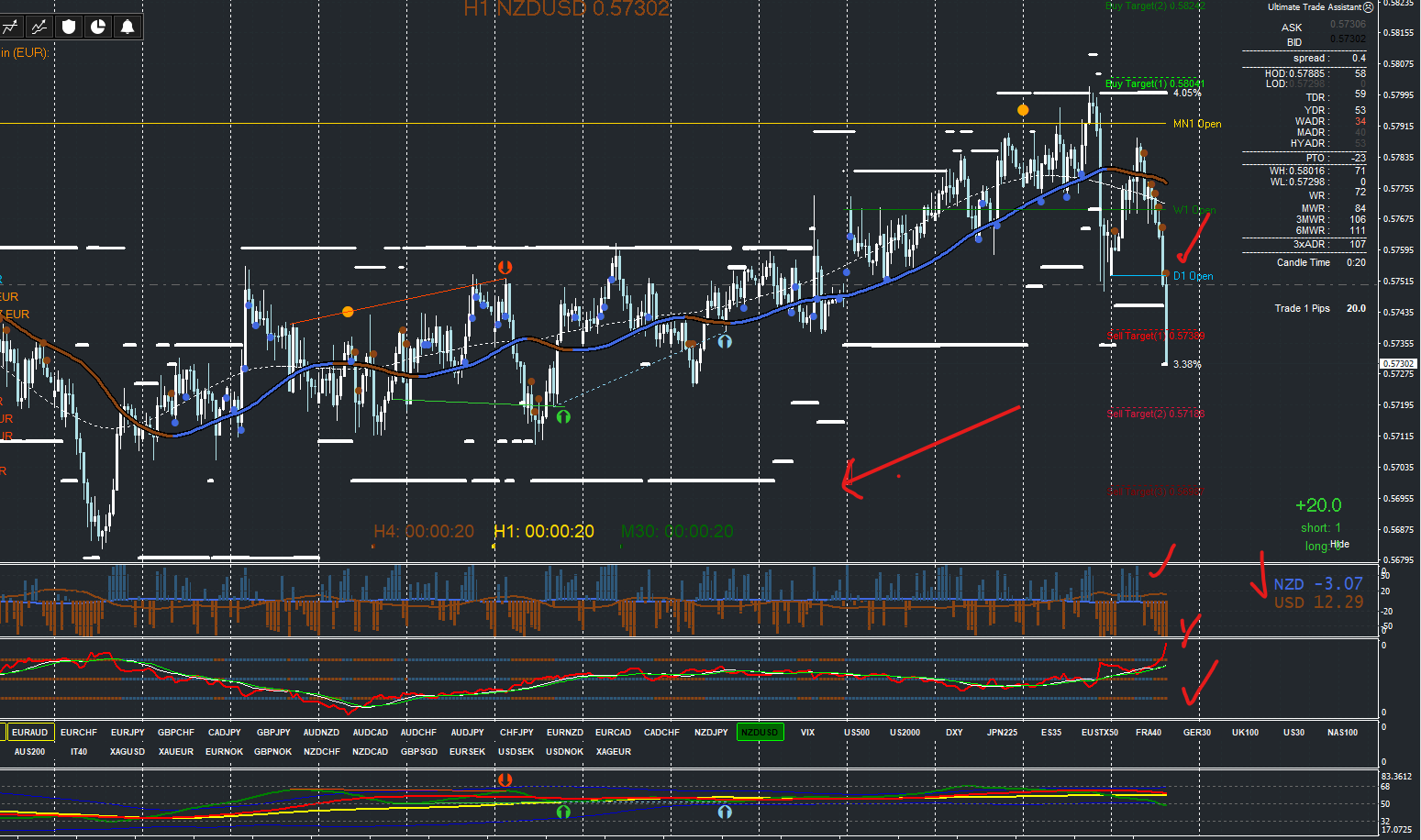Viewport: 1421px width, 840px height.
Task: Select AUS200 in second symbol row
Action: pos(30,751)
